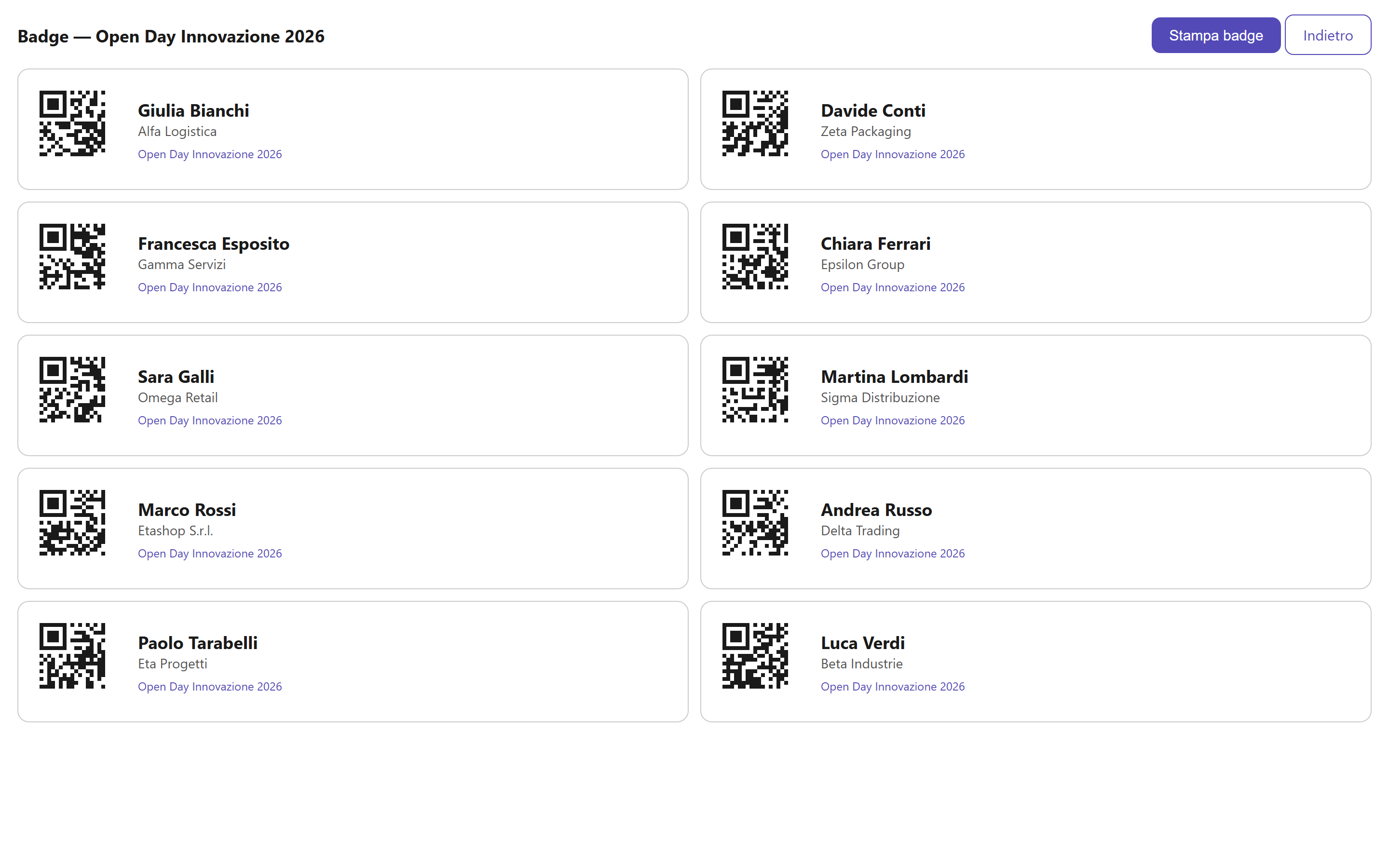Click the name Chiara Ferrari
This screenshot has height=868, width=1389.
point(875,244)
